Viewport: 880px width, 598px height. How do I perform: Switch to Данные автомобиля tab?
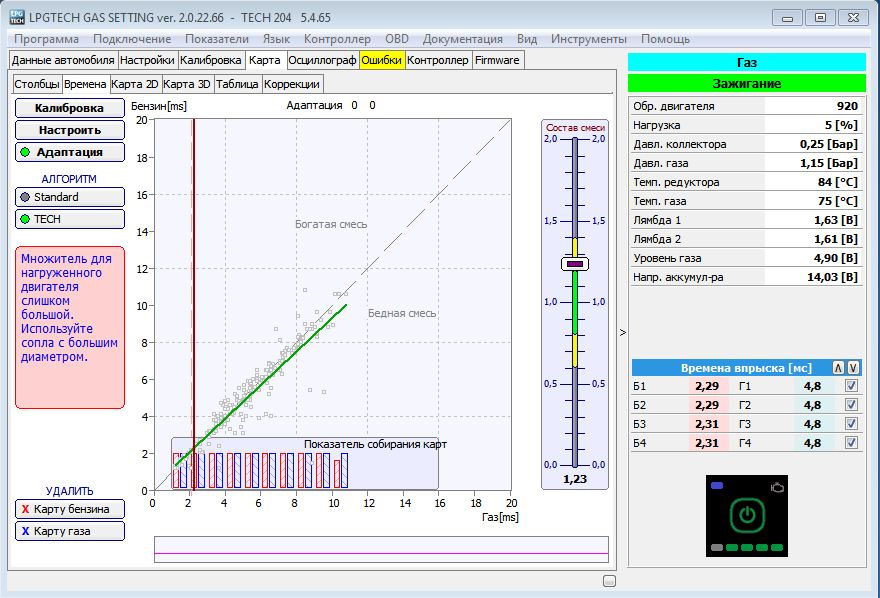63,60
